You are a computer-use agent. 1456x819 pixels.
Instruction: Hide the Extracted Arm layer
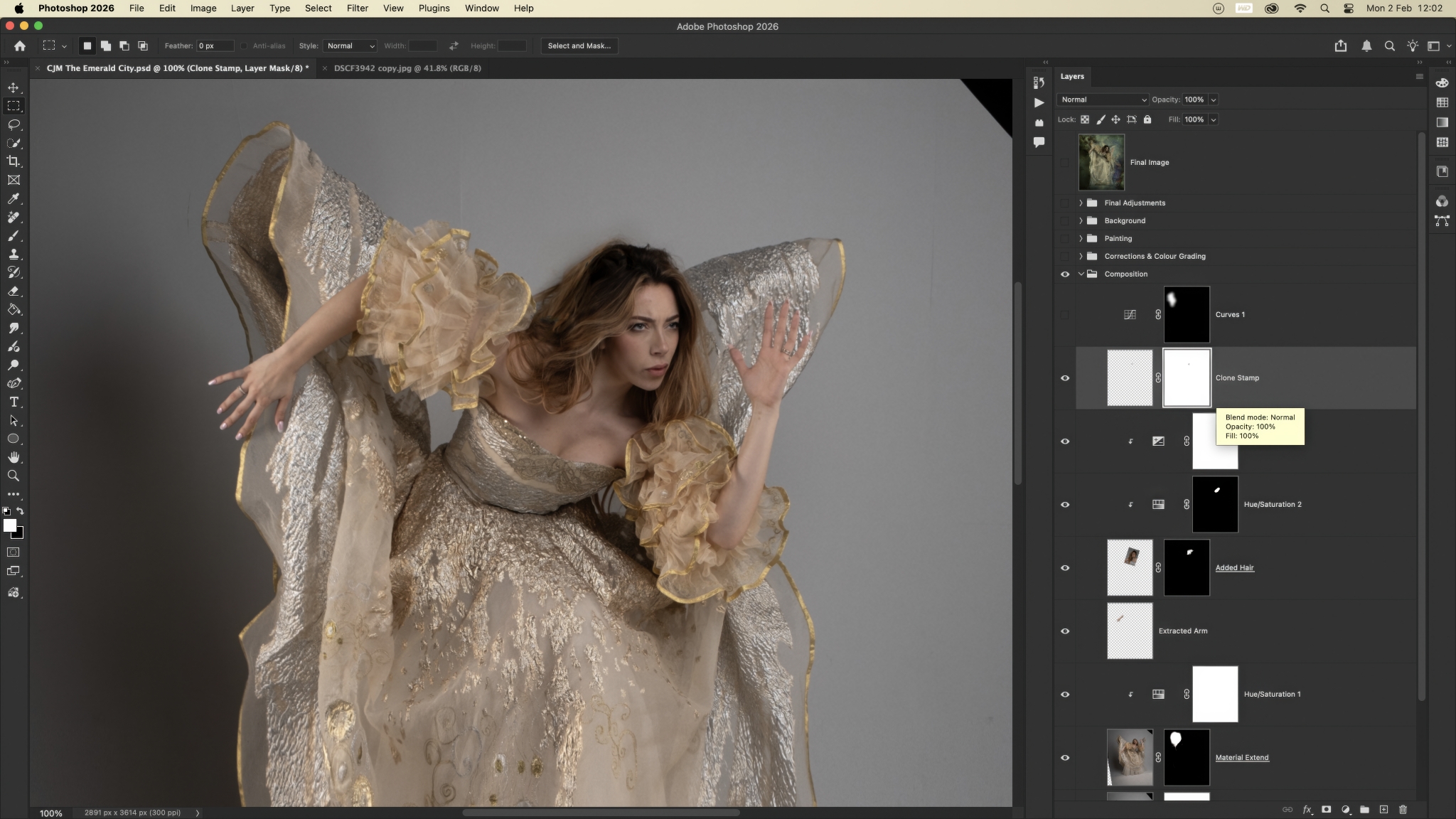(1064, 631)
